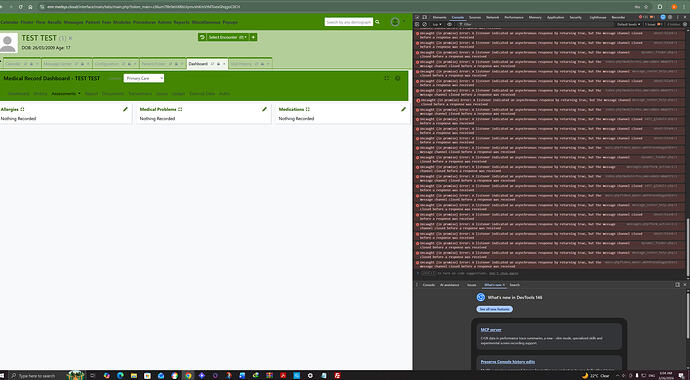Open the Search drawer tab
The image size is (690, 380).
point(514,285)
